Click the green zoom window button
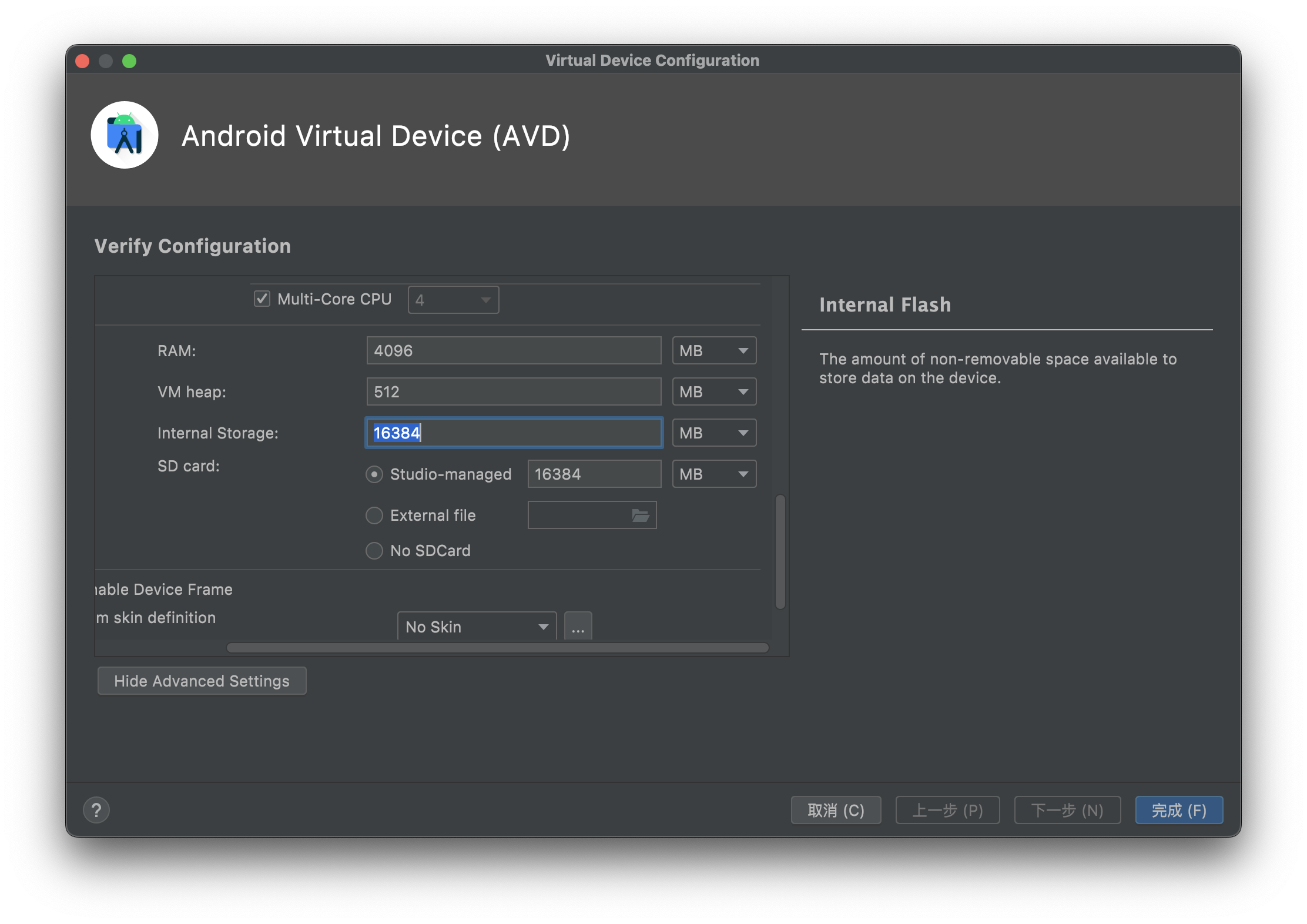The width and height of the screenshot is (1307, 924). coord(129,61)
